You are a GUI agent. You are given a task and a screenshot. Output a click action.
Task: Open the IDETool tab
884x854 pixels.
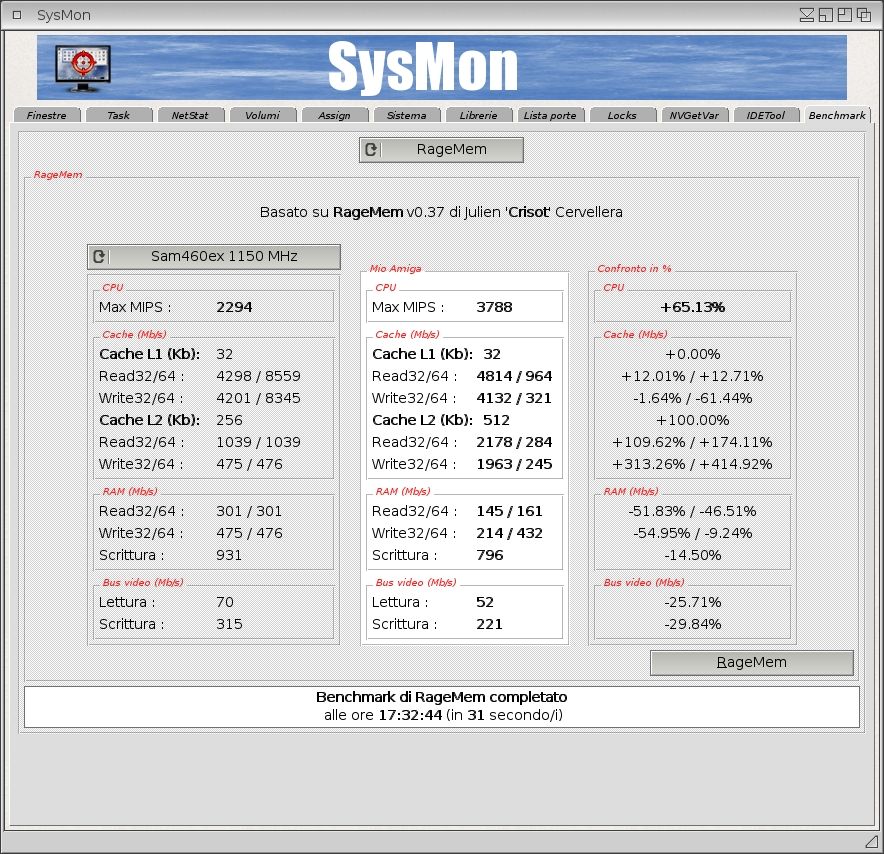click(x=766, y=116)
